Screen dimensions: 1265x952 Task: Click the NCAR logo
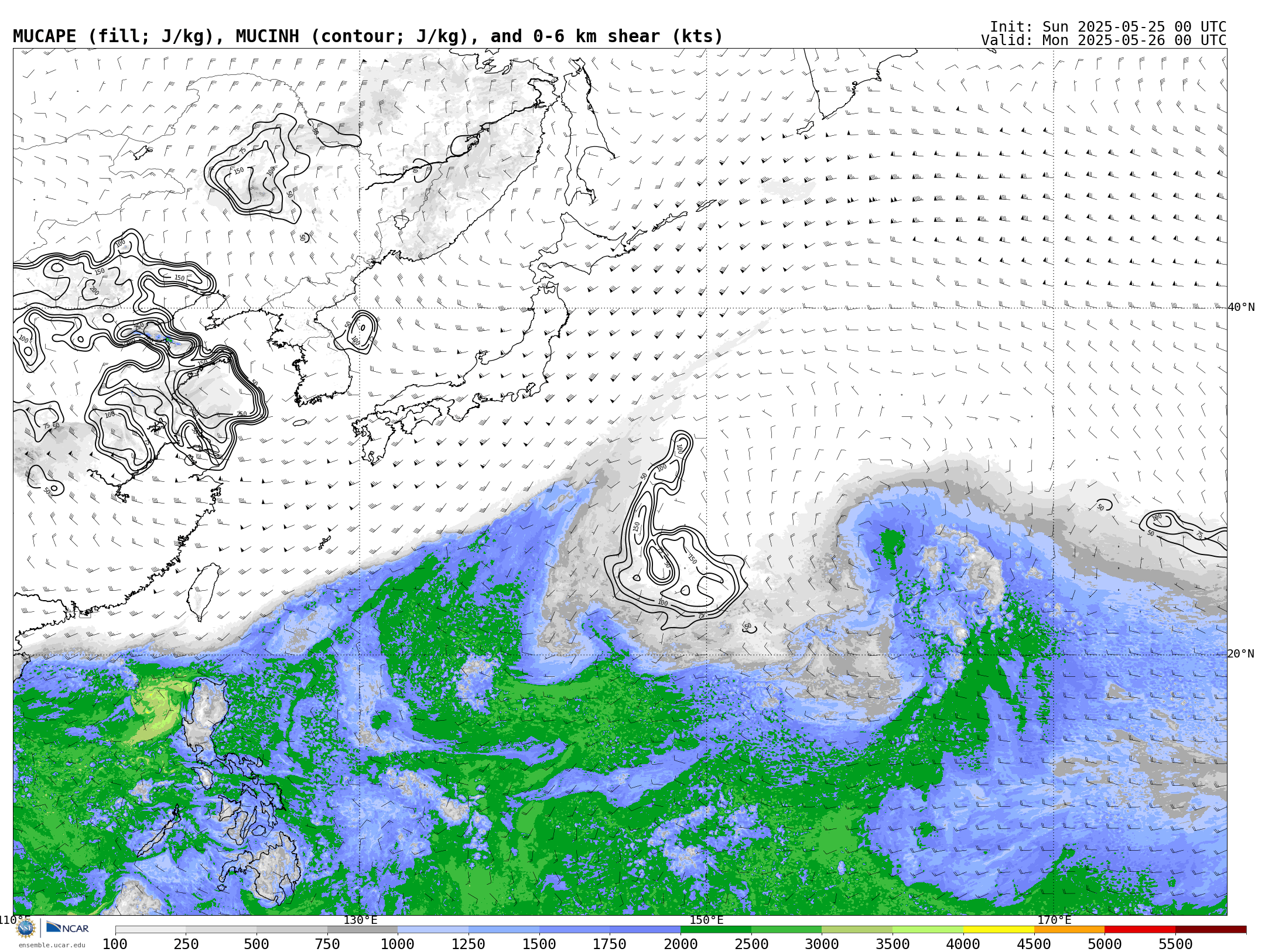(x=67, y=927)
